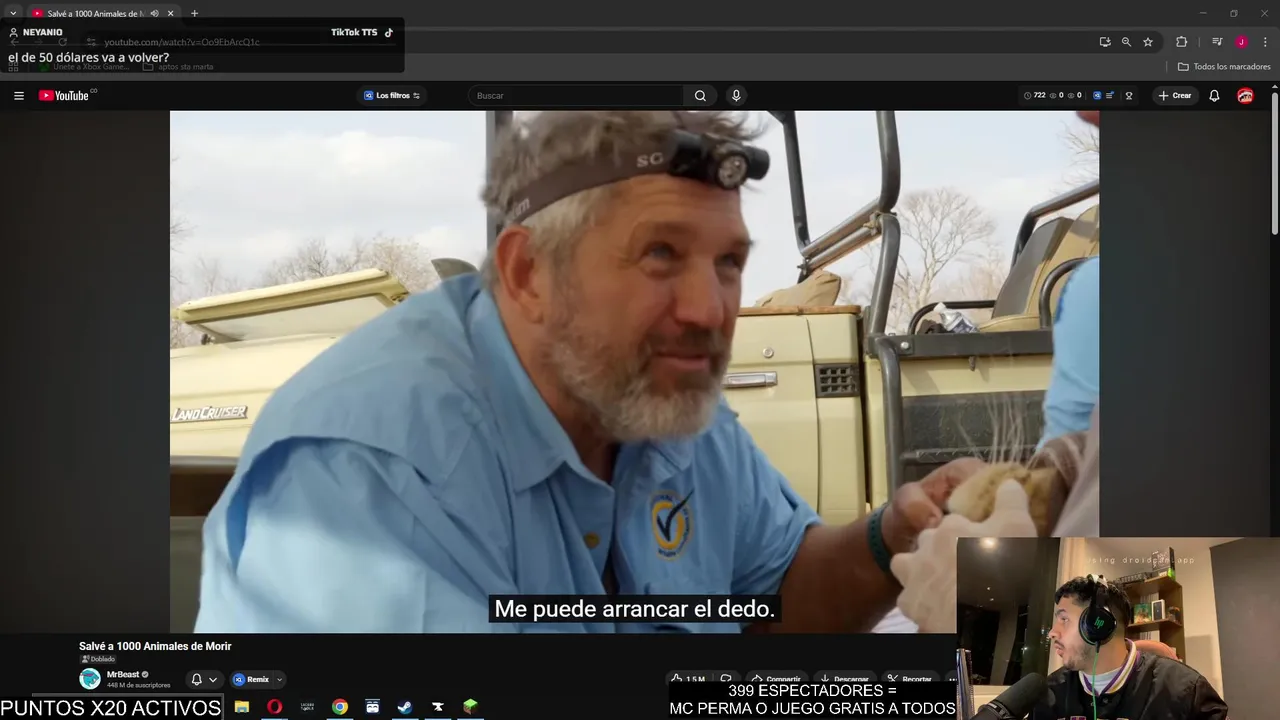Click the 'Remix' button

pyautogui.click(x=252, y=680)
